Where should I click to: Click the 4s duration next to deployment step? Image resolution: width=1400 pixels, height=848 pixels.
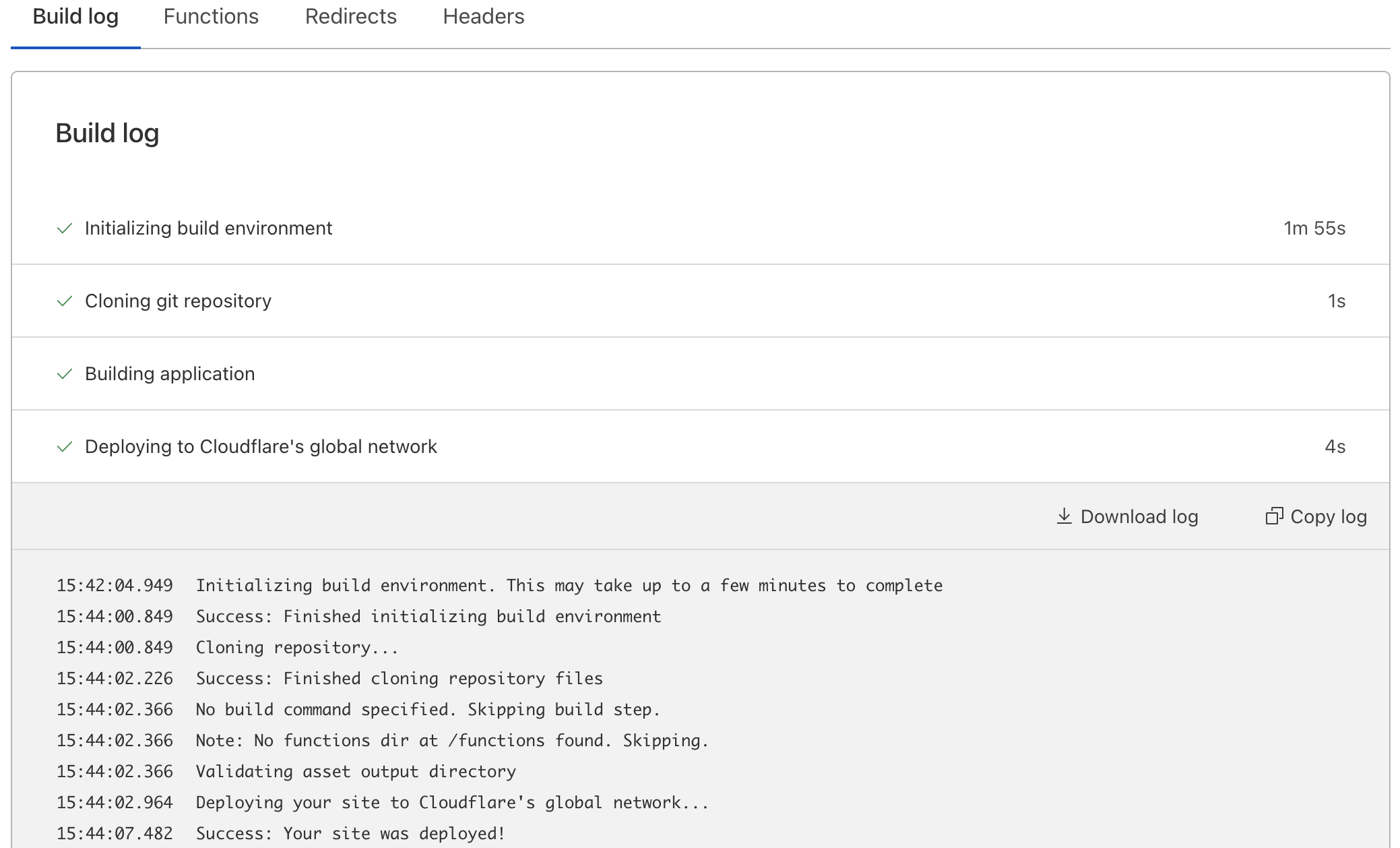pyautogui.click(x=1335, y=446)
